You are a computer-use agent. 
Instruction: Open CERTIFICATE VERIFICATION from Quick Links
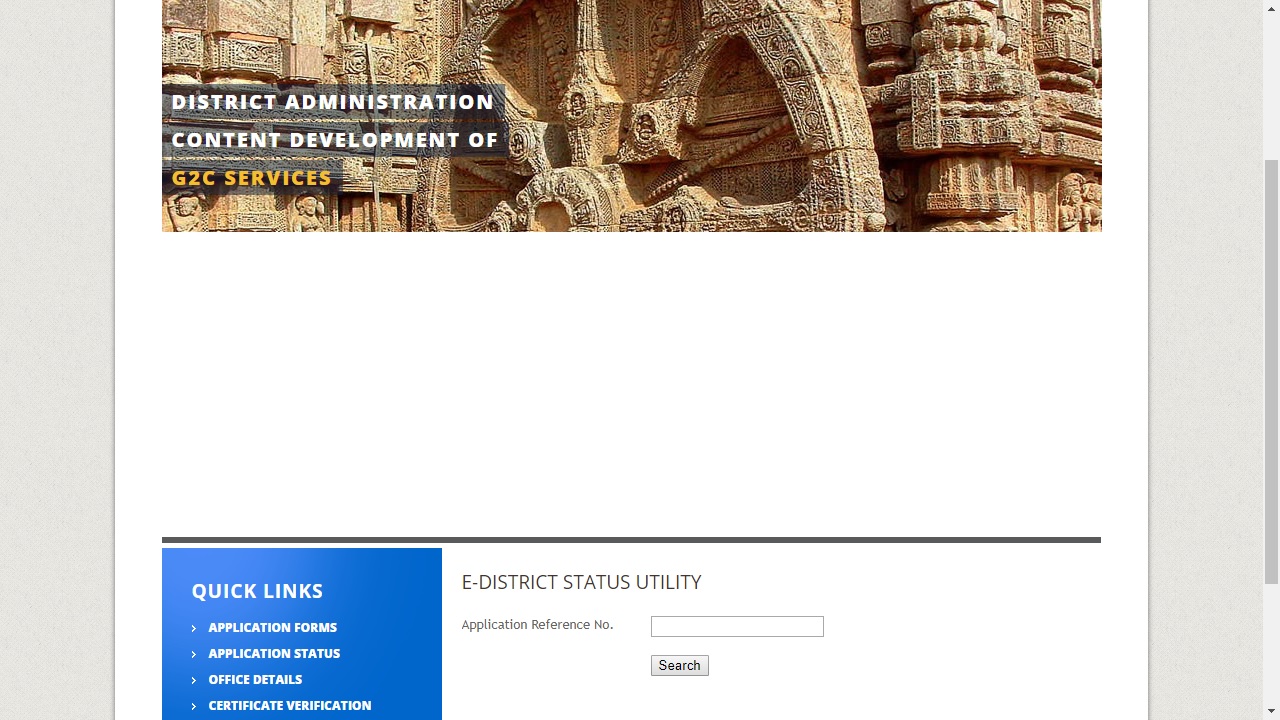[x=290, y=705]
